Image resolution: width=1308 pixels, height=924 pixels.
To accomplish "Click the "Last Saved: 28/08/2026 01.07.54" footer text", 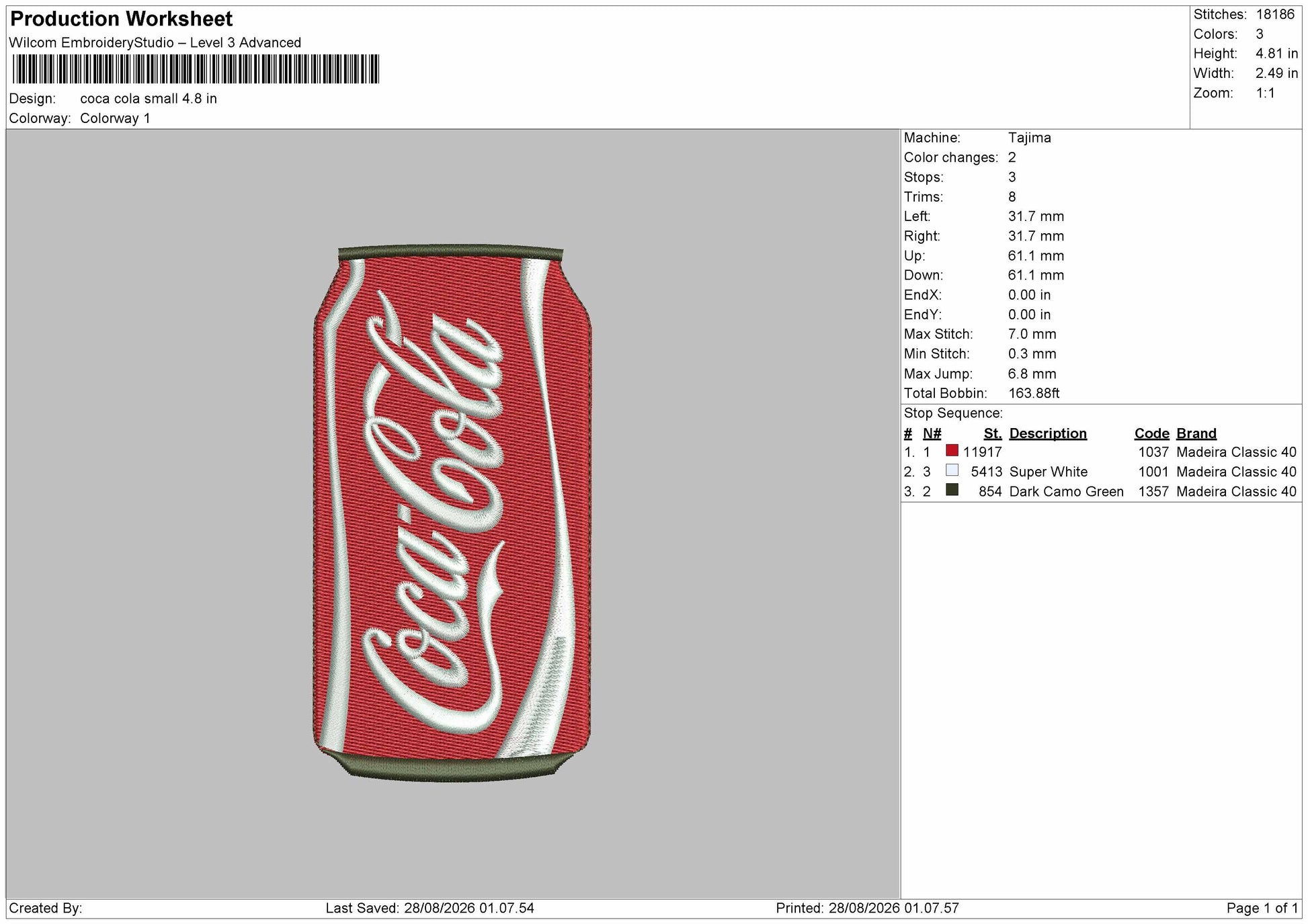I will pyautogui.click(x=430, y=909).
